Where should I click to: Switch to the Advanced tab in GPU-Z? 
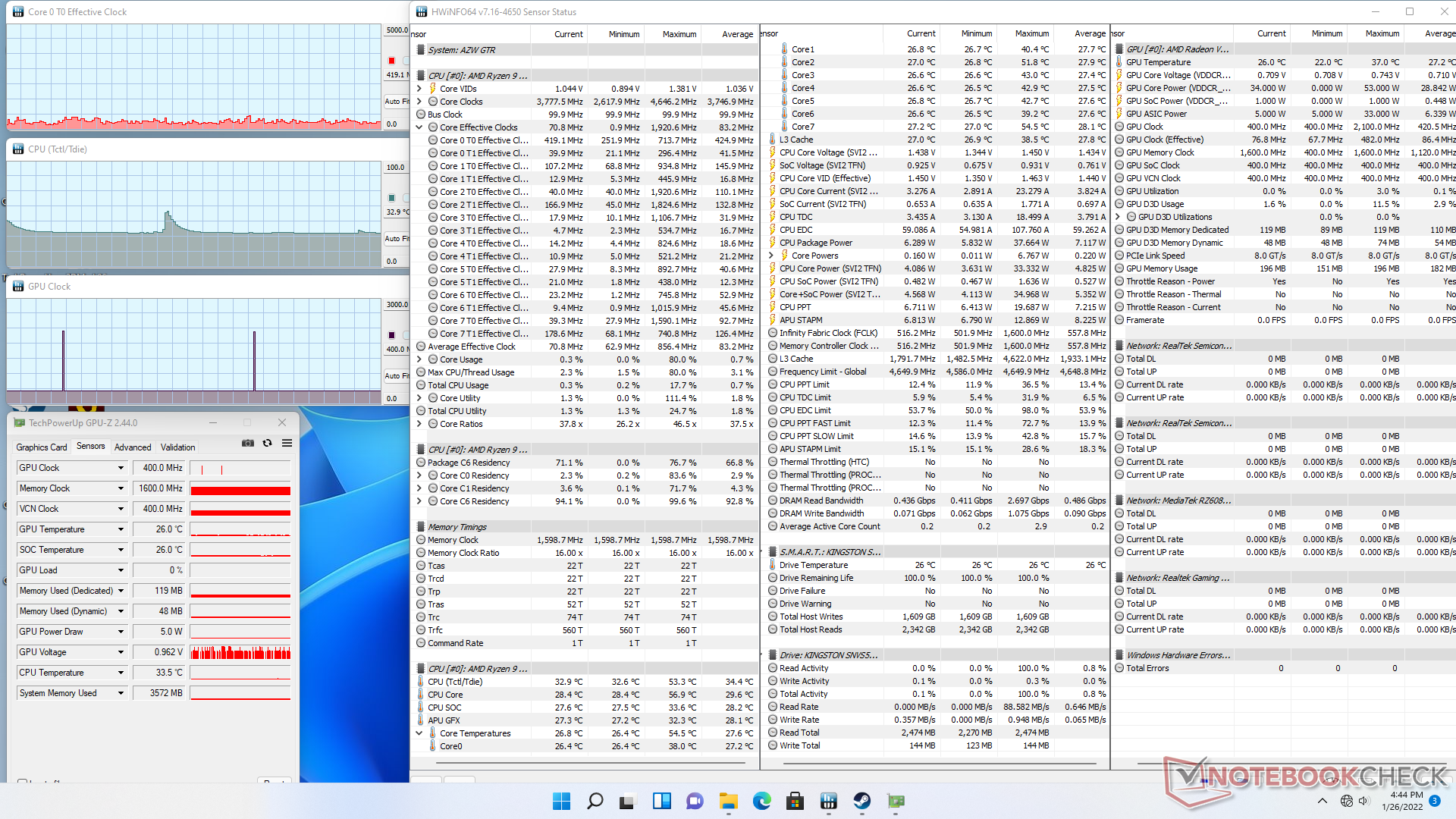pyautogui.click(x=133, y=447)
